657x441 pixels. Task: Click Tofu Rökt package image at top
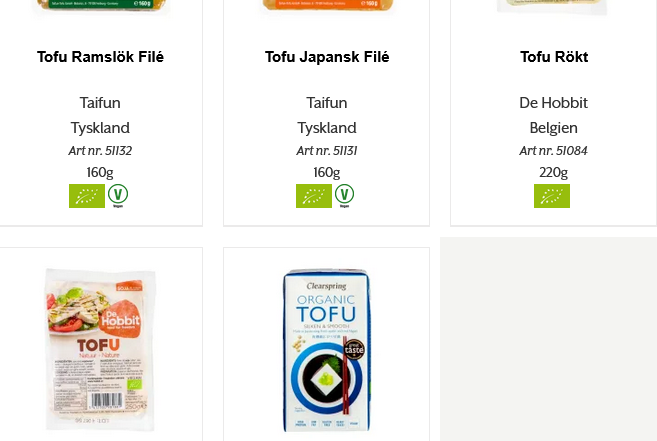(552, 6)
